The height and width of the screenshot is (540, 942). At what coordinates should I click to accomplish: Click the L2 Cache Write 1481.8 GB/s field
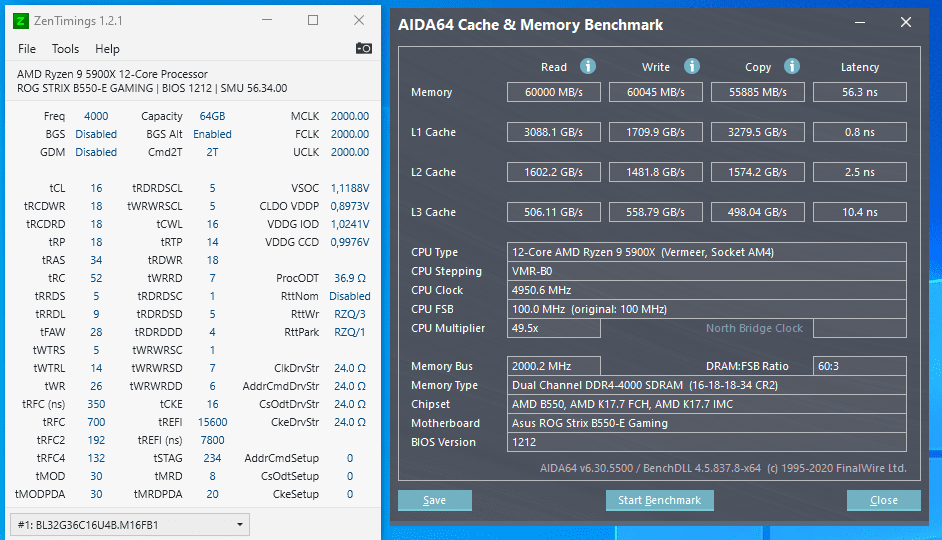(655, 172)
